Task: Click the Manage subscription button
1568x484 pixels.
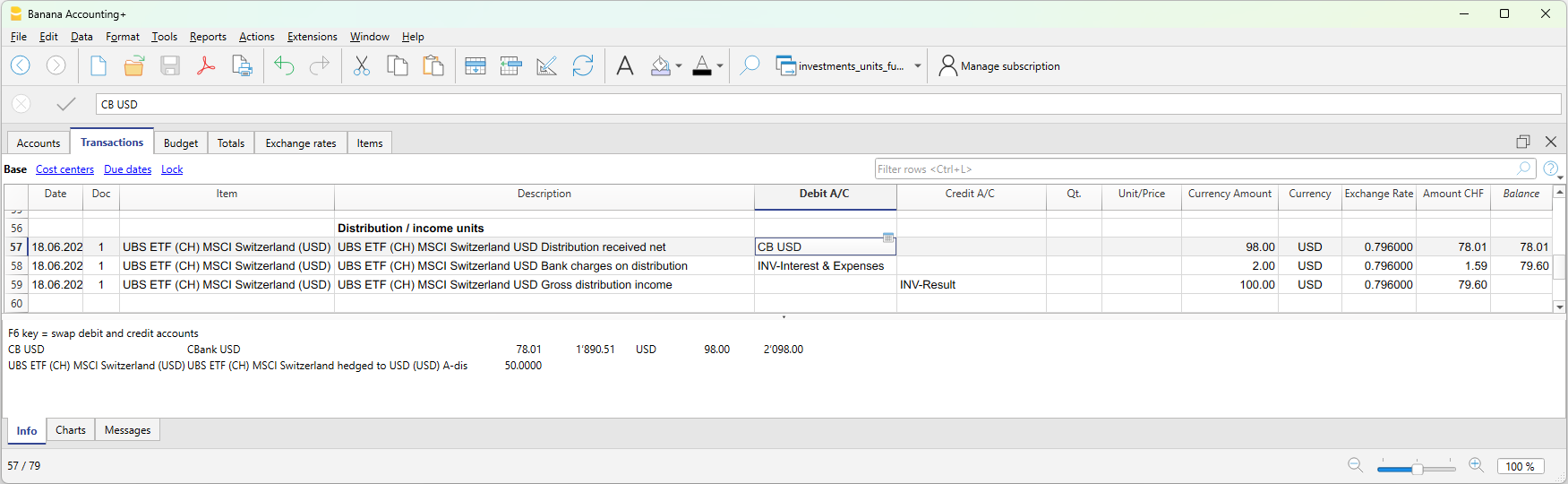Action: [x=998, y=66]
